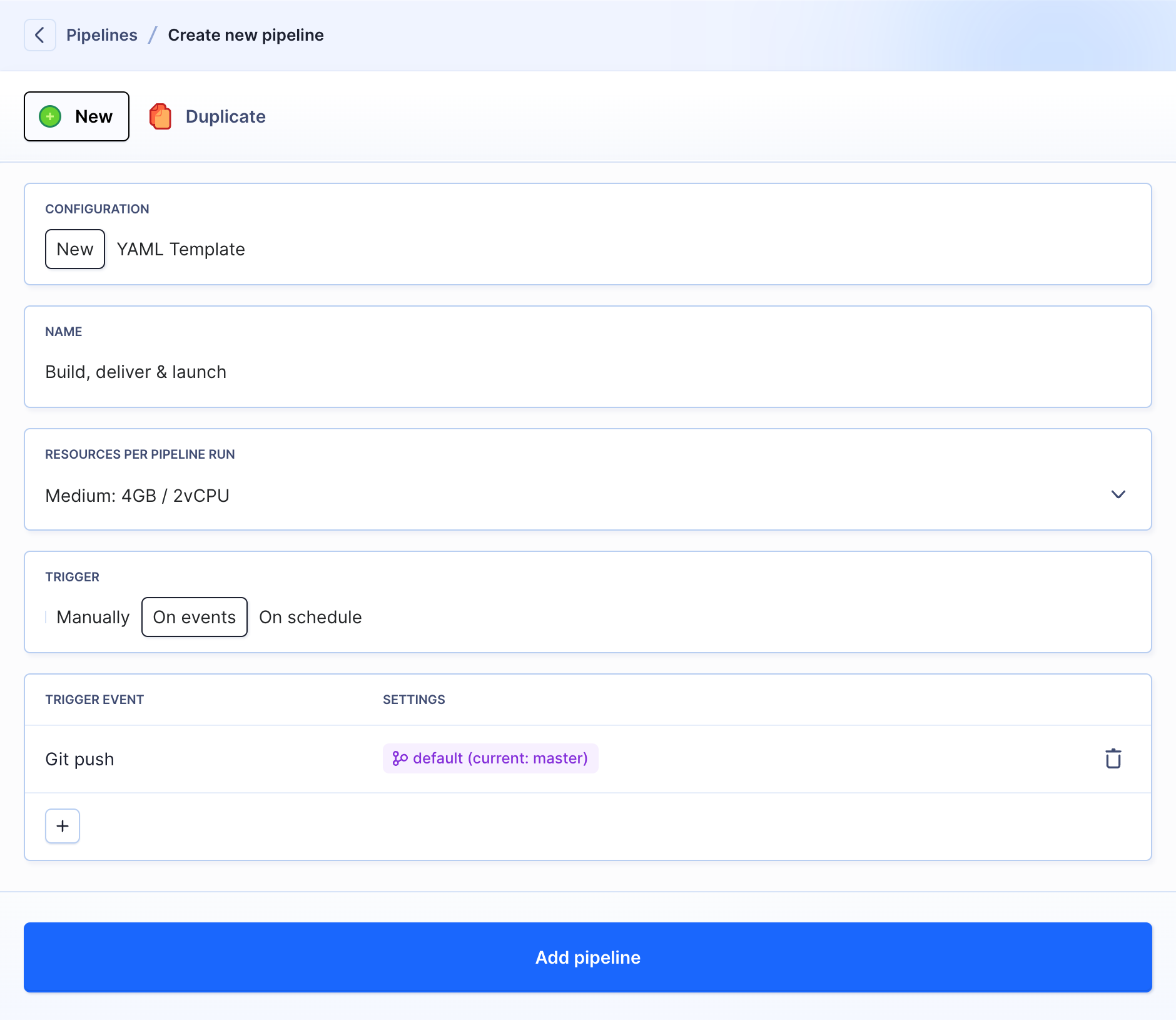Choose the YAML Template configuration option
Screen dimensions: 1176x1020
coord(181,249)
